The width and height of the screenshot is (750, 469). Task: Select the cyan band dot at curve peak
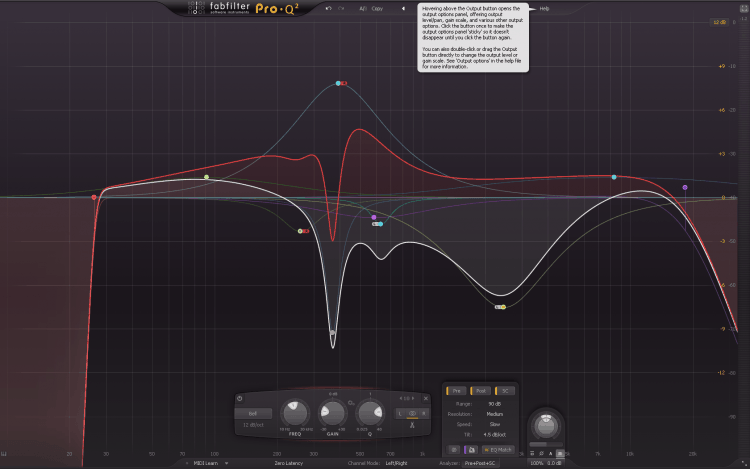coord(338,83)
